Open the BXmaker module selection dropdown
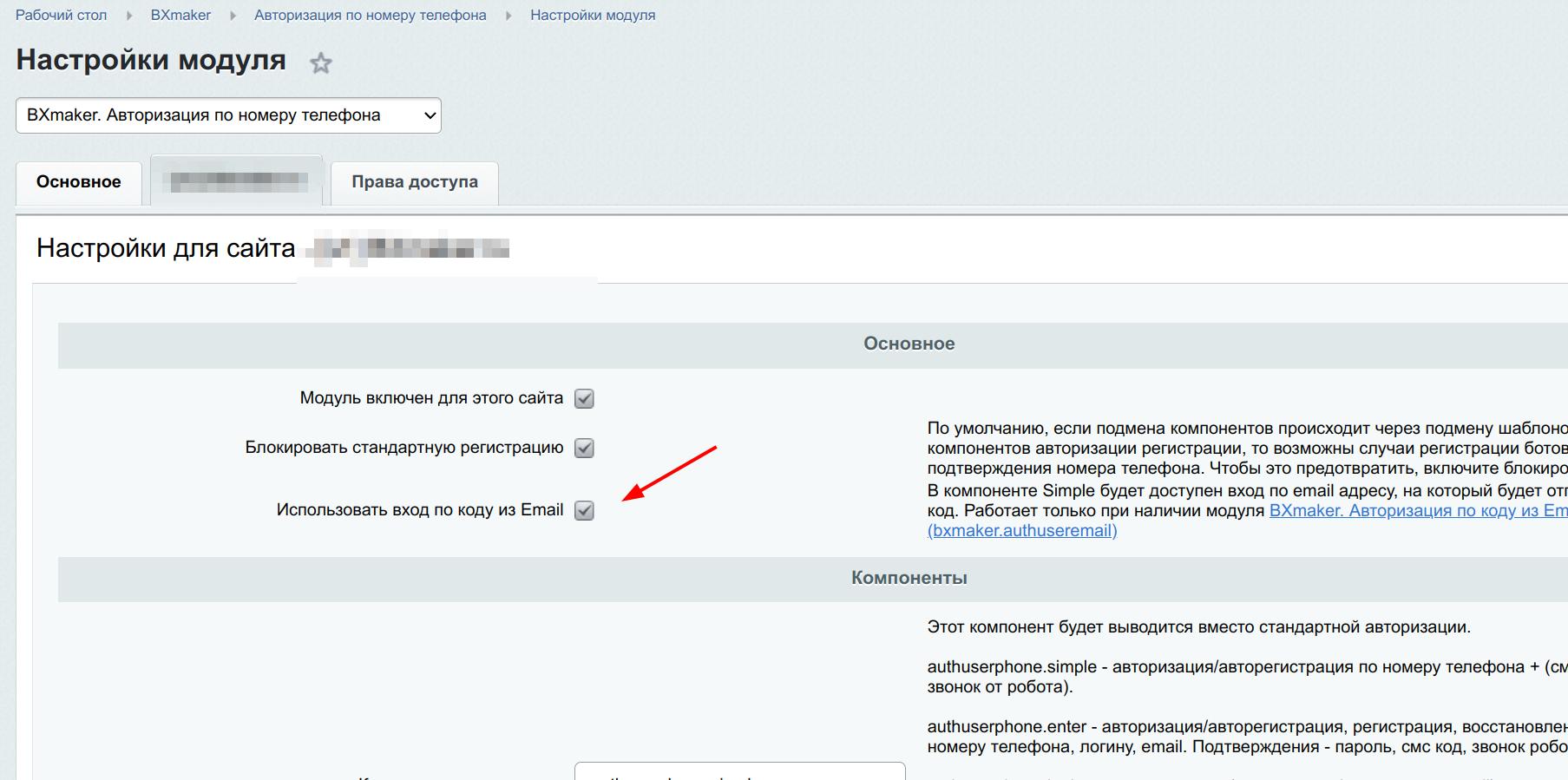This screenshot has height=780, width=1568. (x=228, y=115)
